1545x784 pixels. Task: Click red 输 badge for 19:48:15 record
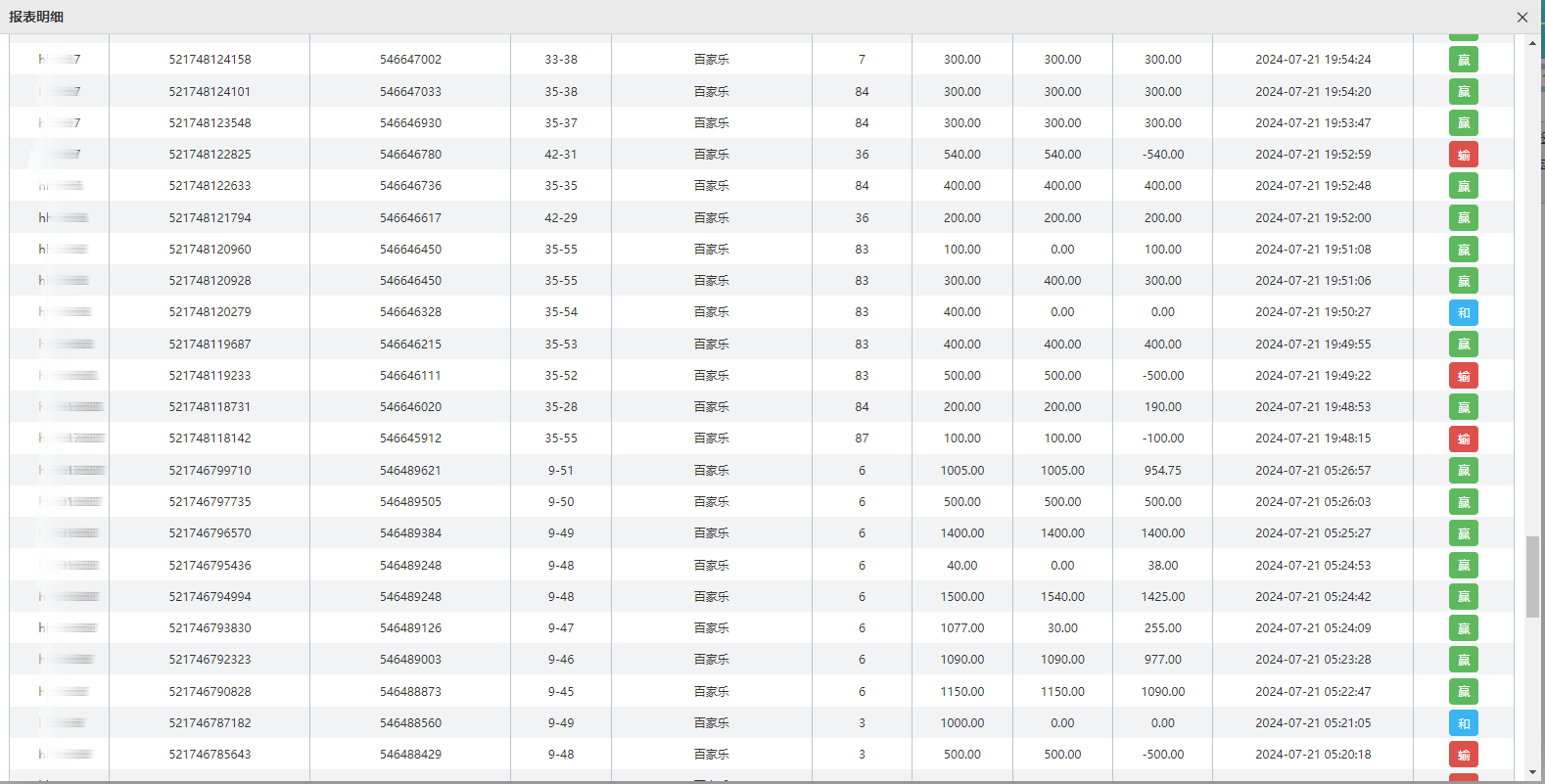pyautogui.click(x=1463, y=438)
